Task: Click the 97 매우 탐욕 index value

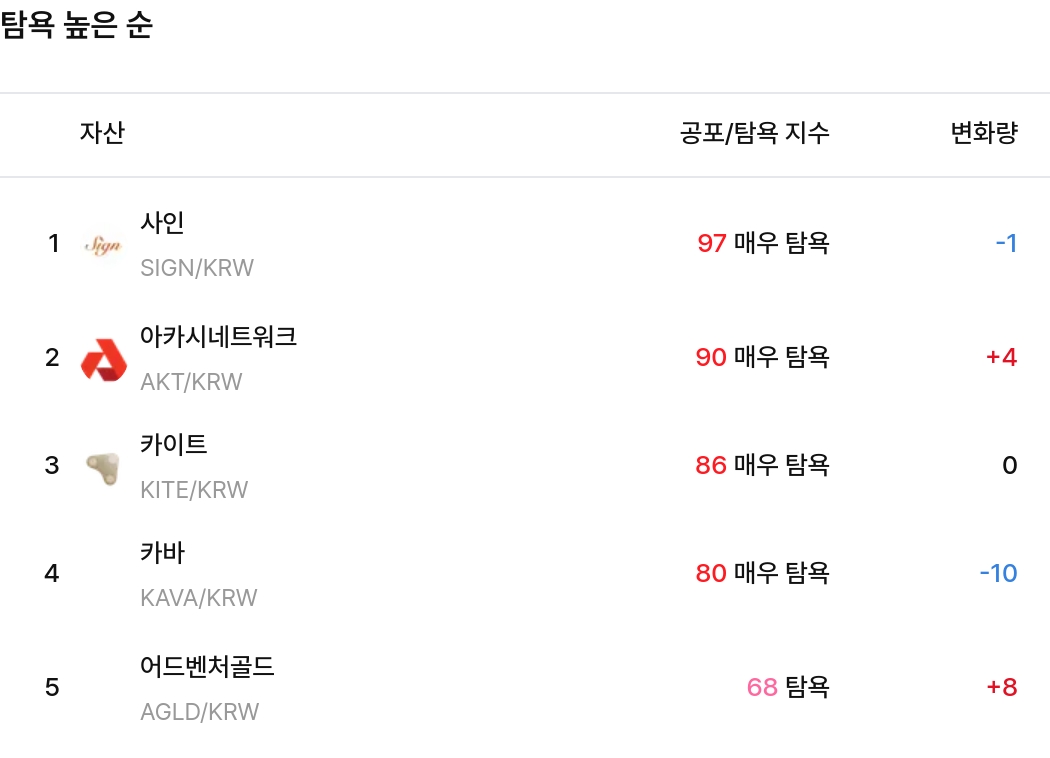Action: click(763, 243)
